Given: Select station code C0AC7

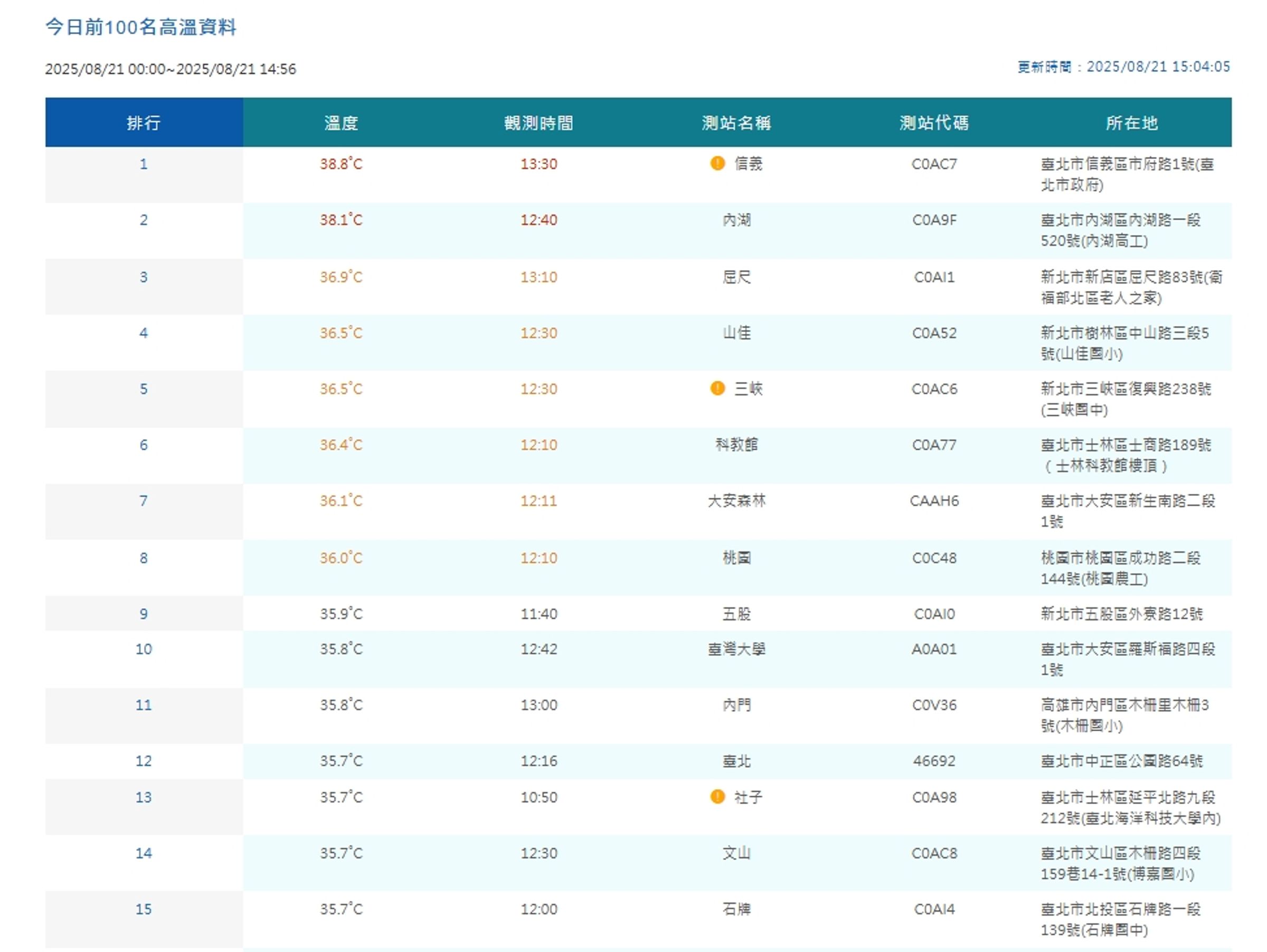Looking at the screenshot, I should pos(934,164).
